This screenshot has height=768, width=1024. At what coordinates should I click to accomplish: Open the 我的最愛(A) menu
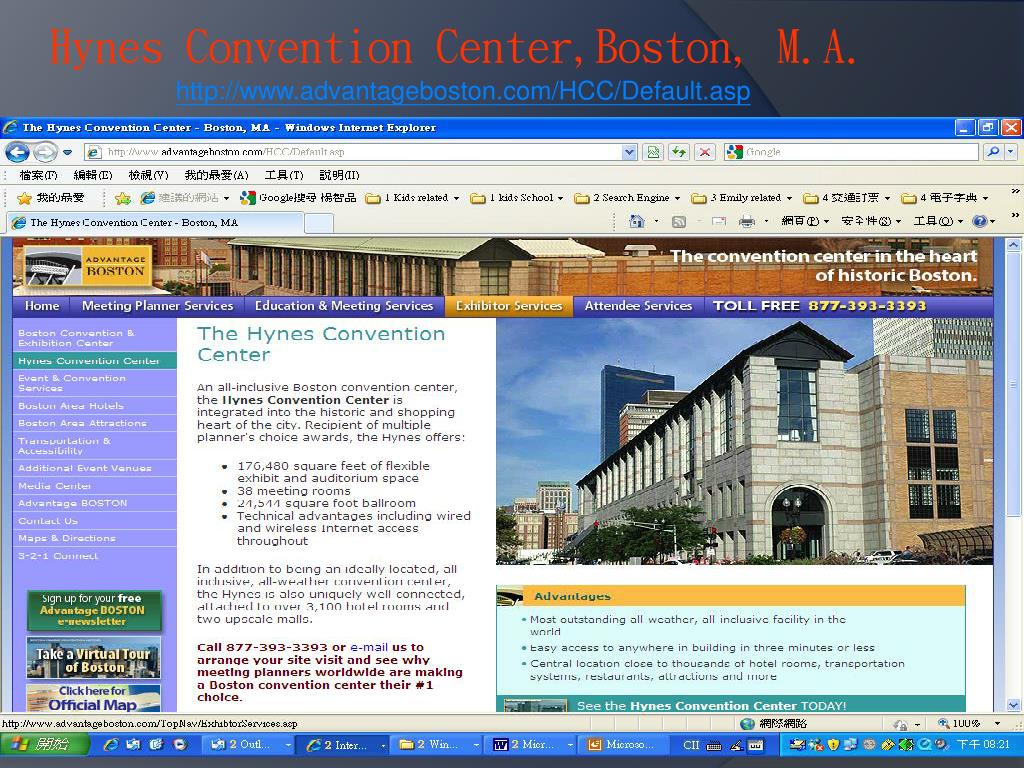pyautogui.click(x=216, y=175)
